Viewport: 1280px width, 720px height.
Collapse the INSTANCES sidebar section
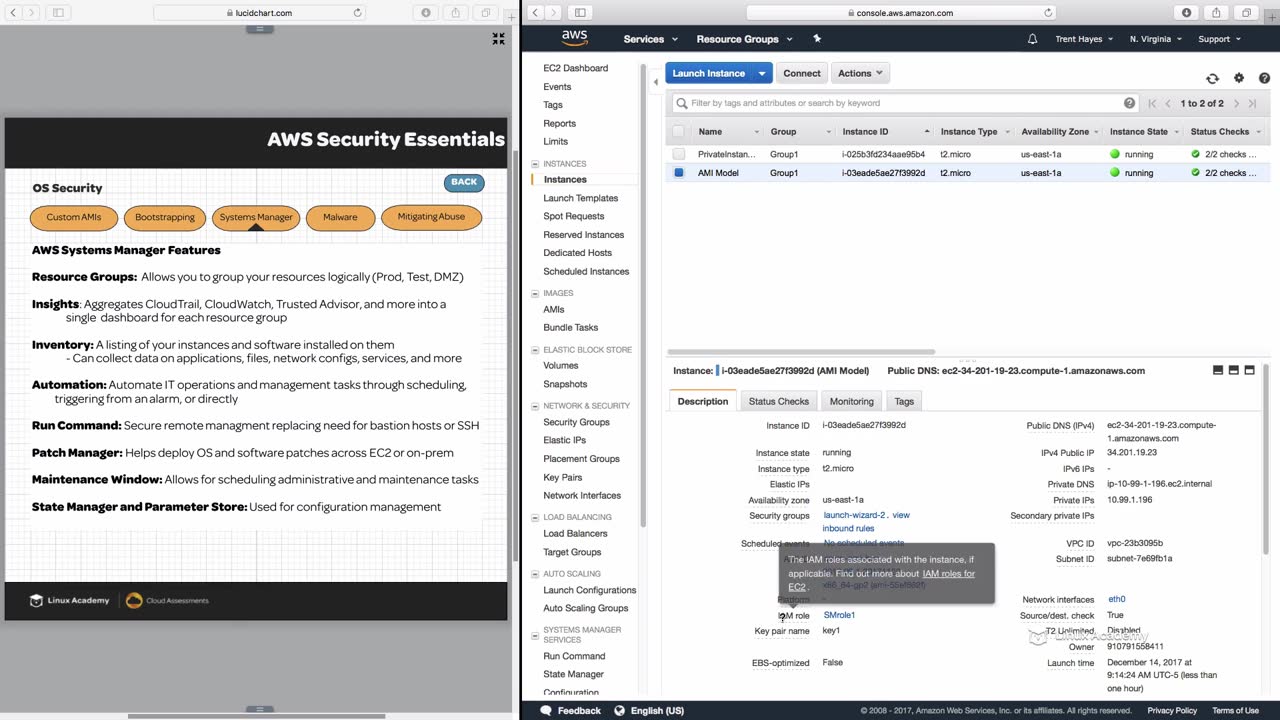point(535,164)
